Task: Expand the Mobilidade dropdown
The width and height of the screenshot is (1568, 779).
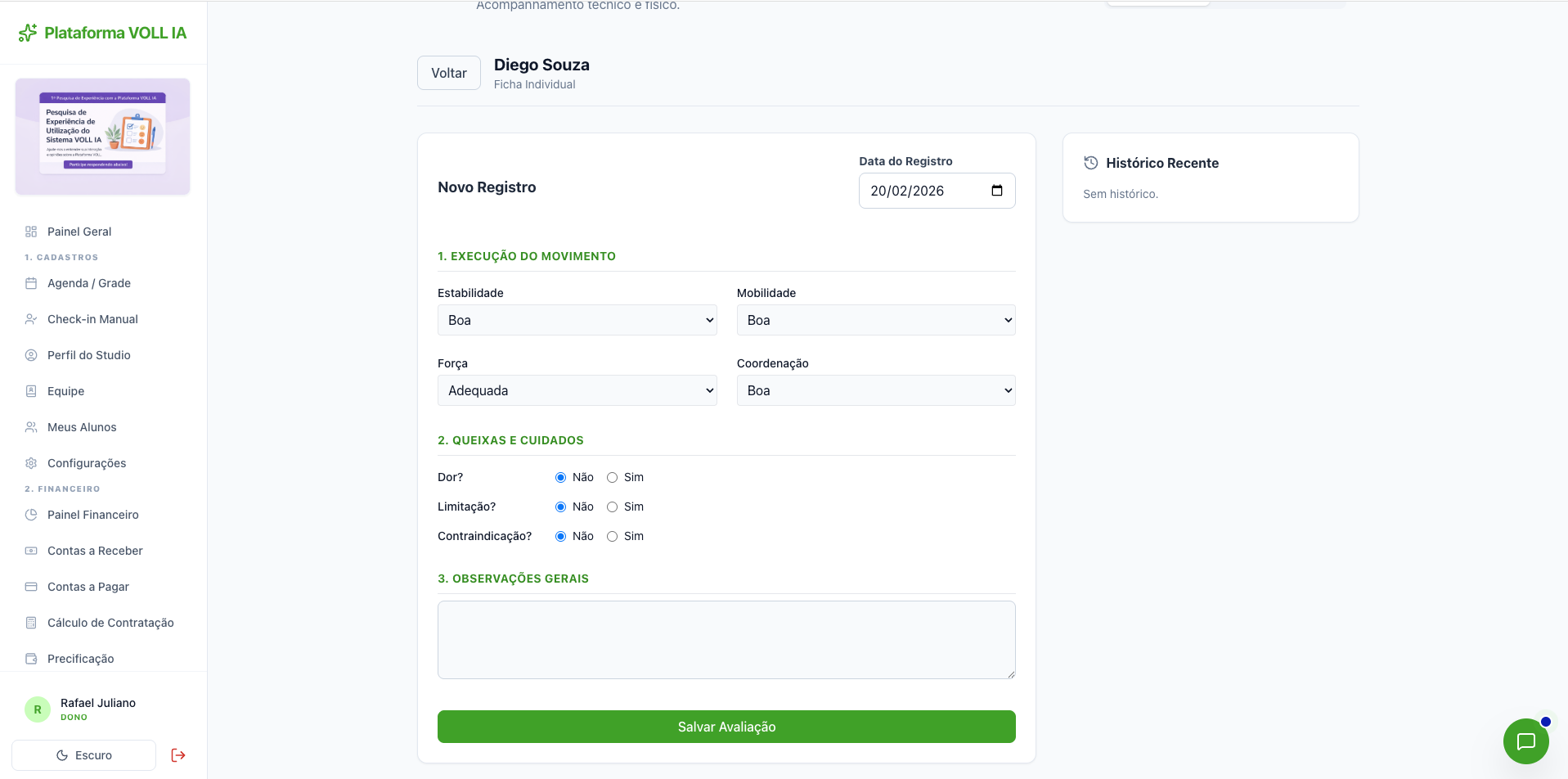Action: [875, 320]
